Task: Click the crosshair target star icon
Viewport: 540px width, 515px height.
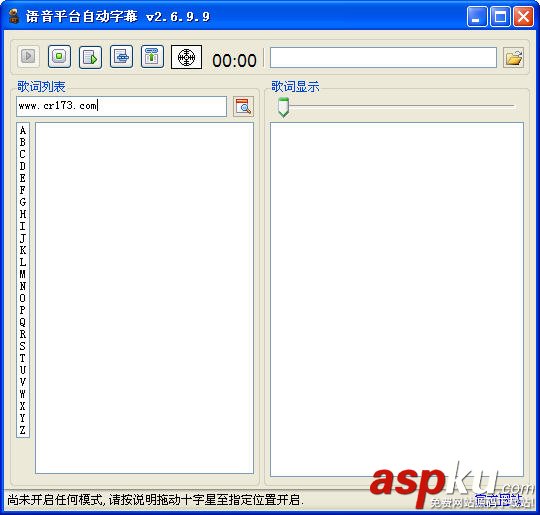Action: pos(186,57)
